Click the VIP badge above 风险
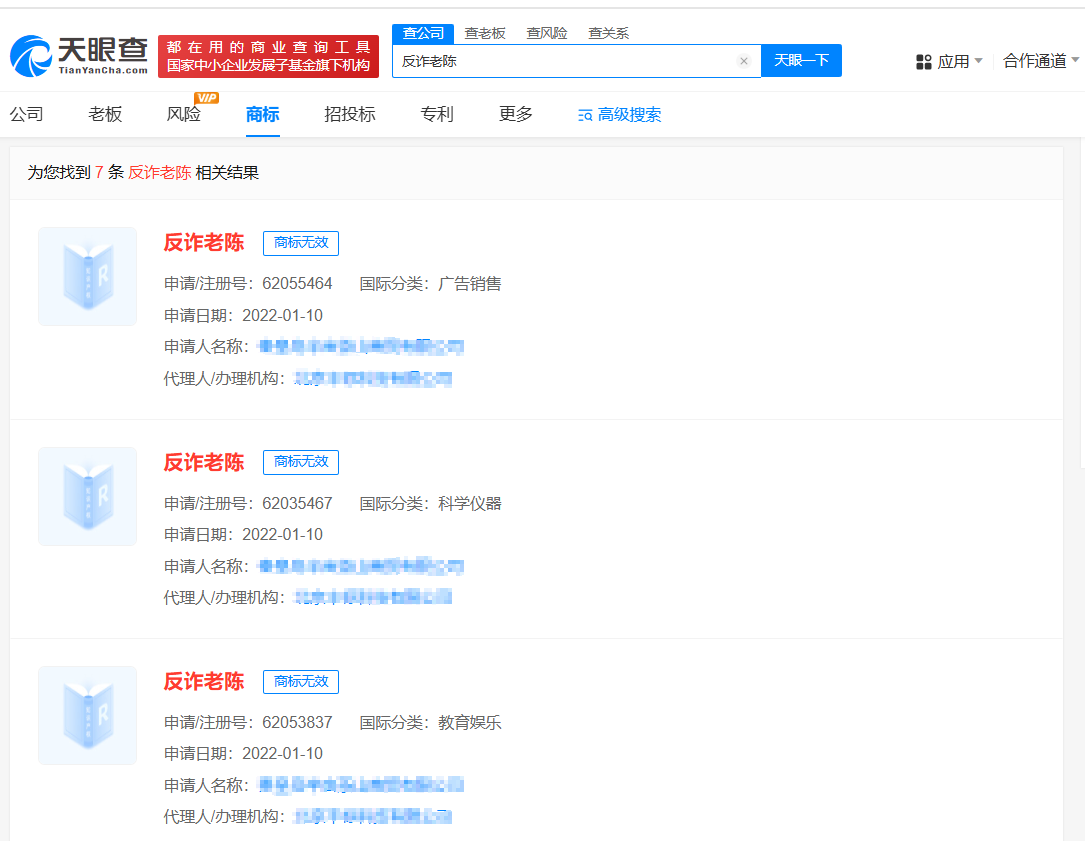This screenshot has height=841, width=1085. 206,98
